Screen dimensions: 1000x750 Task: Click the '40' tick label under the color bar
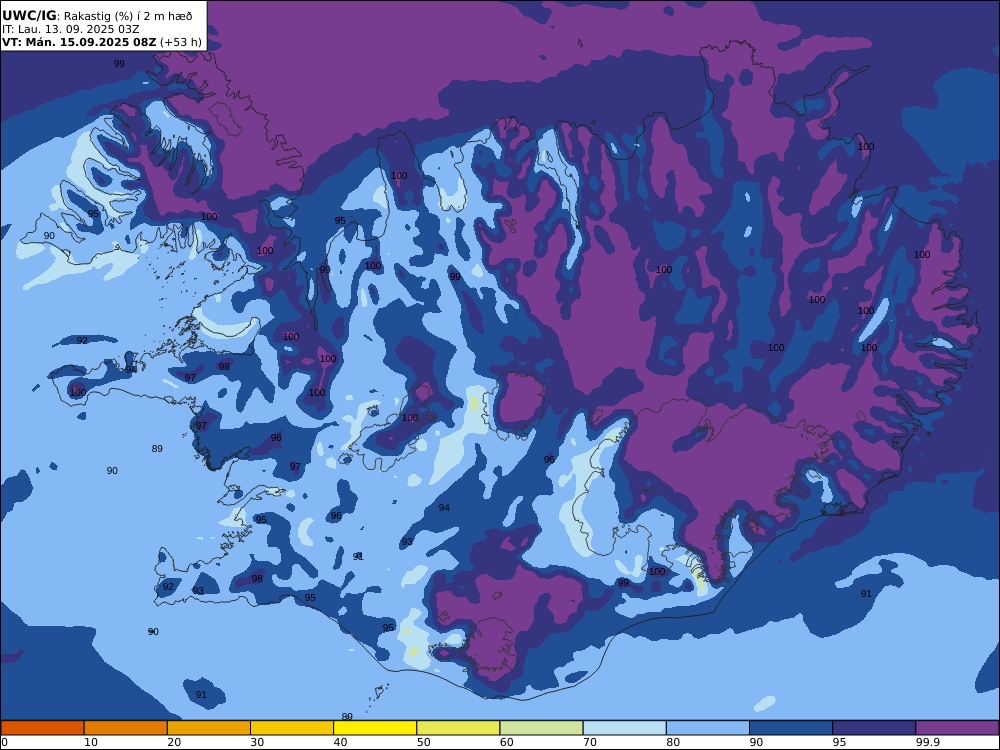(341, 742)
